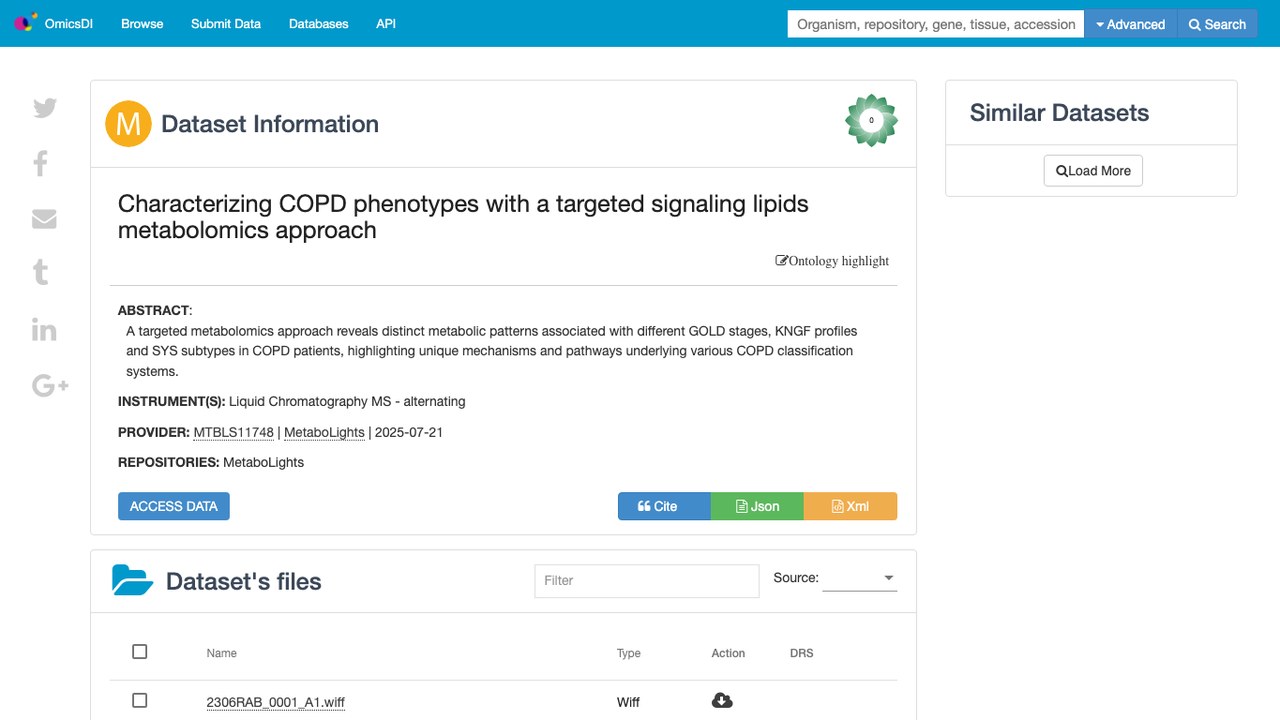Click the Similar Datasets heading
1280x720 pixels.
(1059, 113)
